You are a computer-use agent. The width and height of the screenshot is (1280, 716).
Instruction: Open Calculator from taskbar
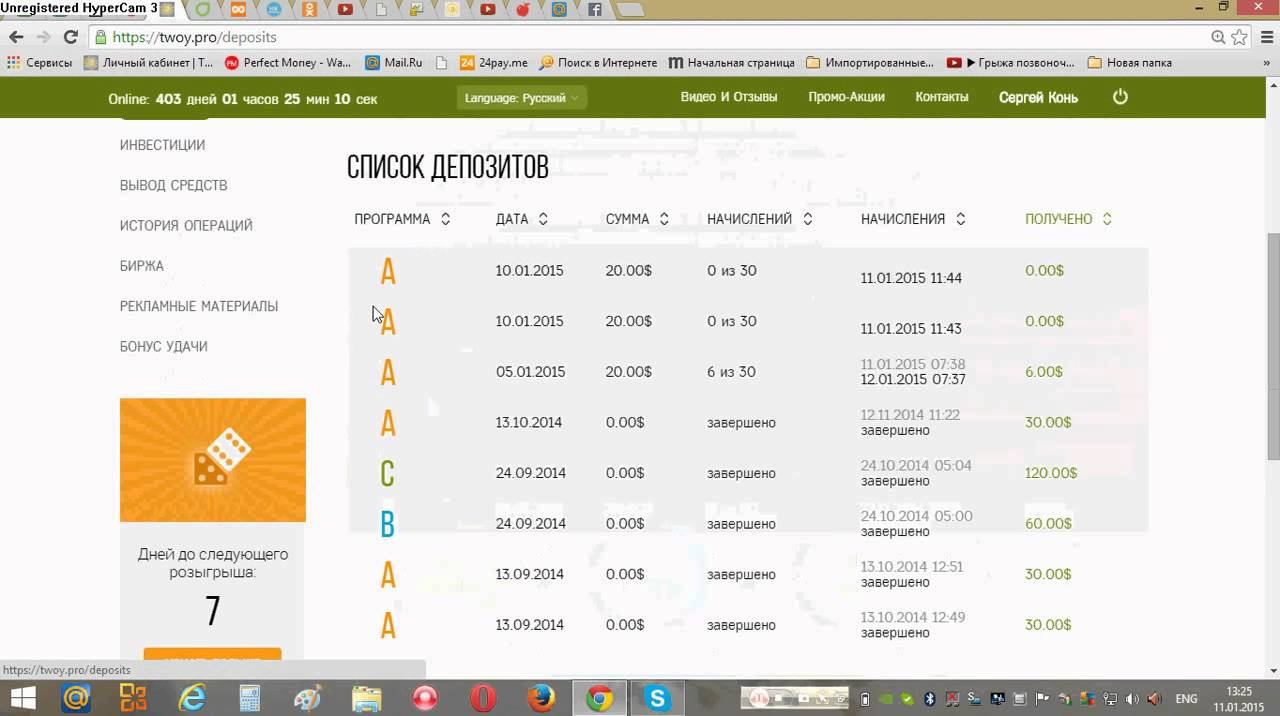tap(250, 697)
